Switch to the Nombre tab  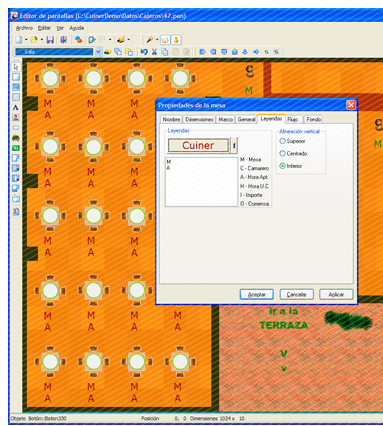tap(171, 119)
